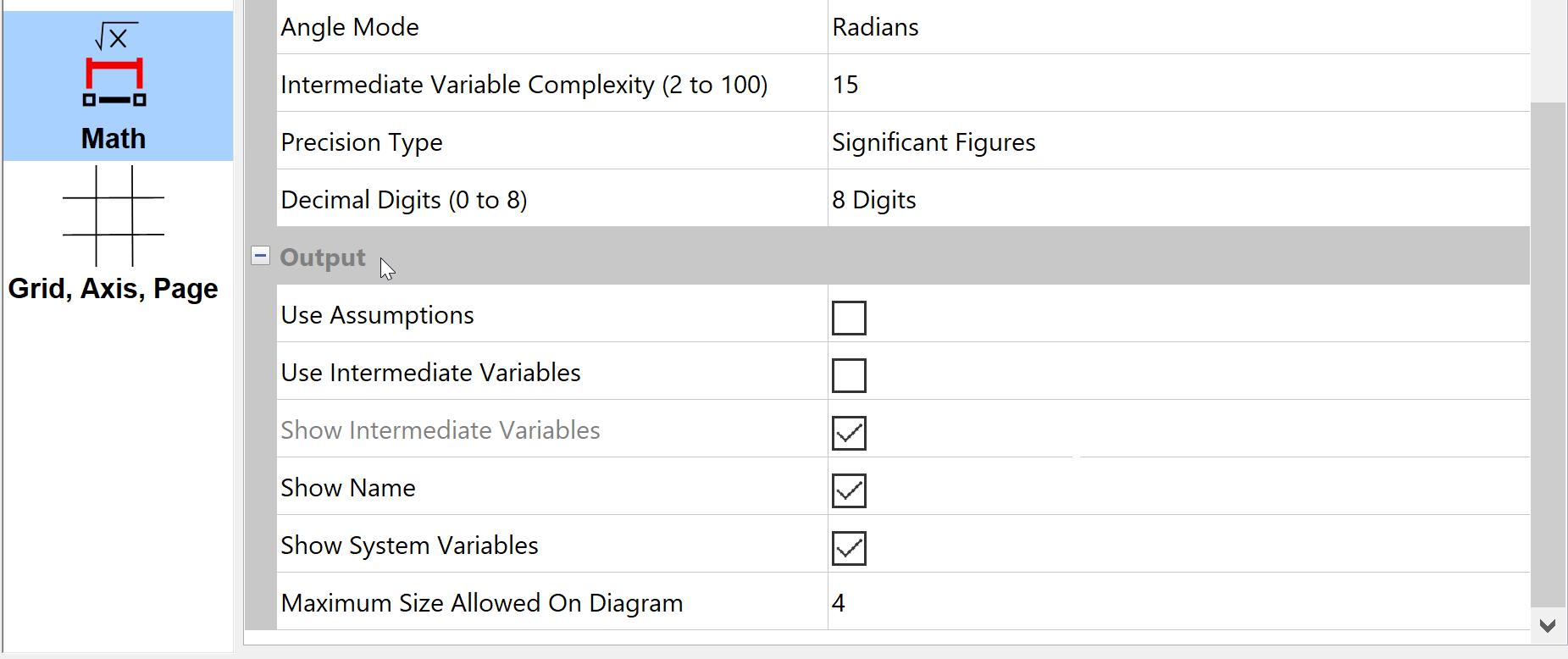Select the Output section header label

coord(323,258)
